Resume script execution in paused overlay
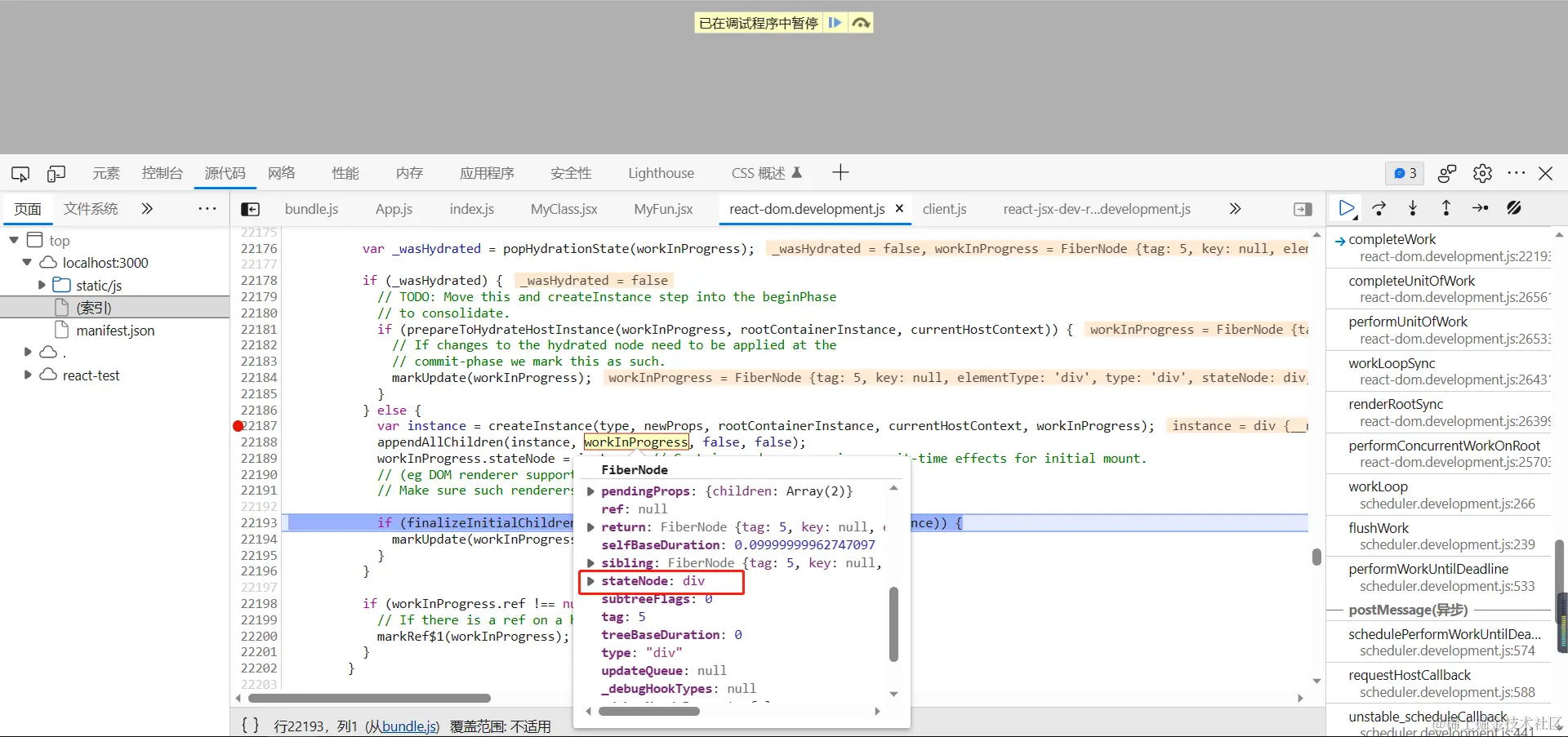 click(x=835, y=23)
